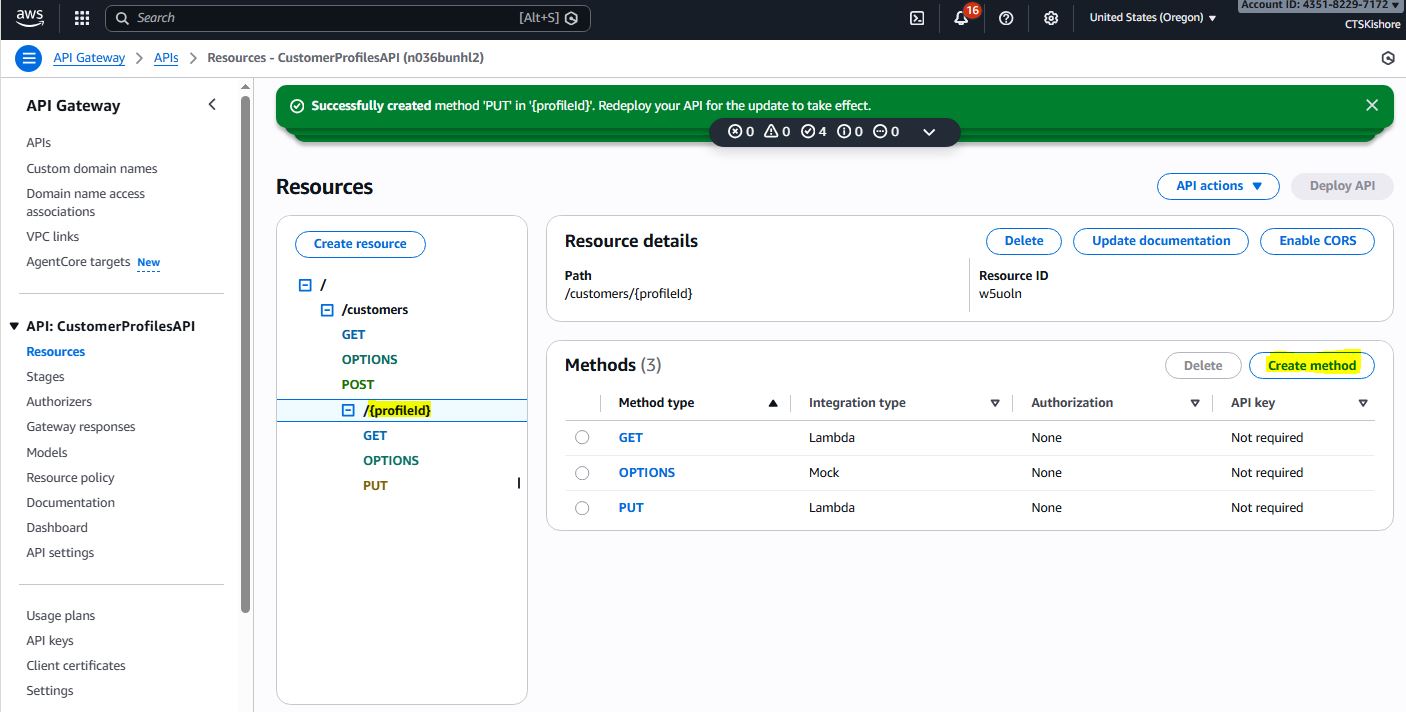Toggle the hamburger navigation menu
1406x712 pixels.
pos(28,58)
